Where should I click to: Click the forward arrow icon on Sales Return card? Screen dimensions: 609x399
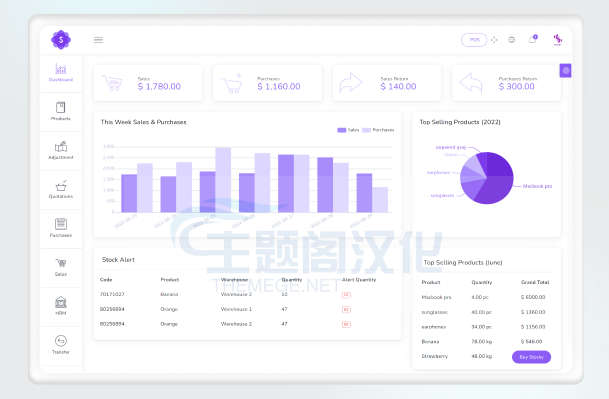click(x=351, y=83)
